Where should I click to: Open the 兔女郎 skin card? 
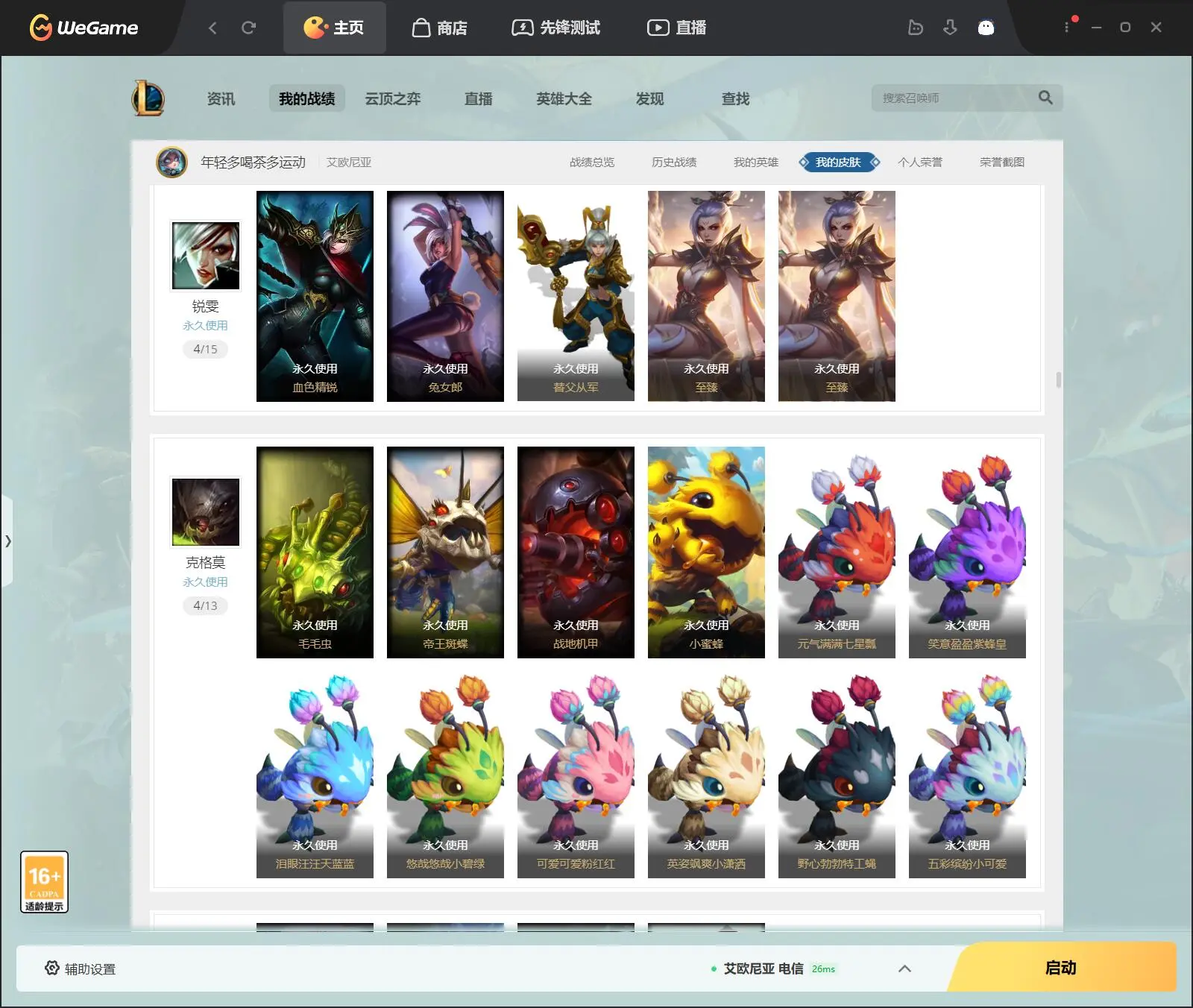click(445, 296)
